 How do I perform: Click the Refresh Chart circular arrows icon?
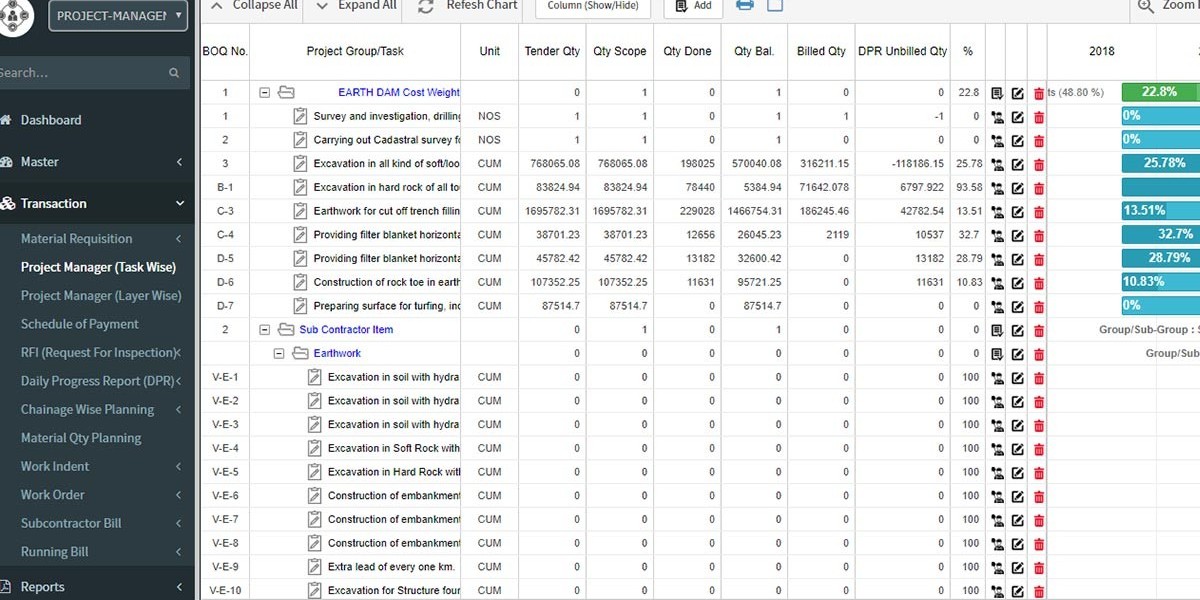426,6
